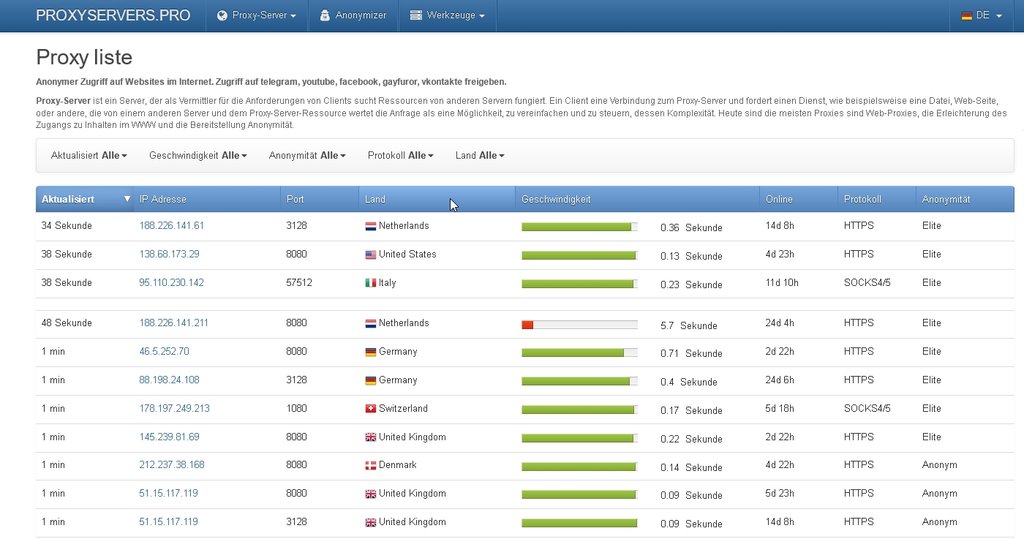The image size is (1024, 539).
Task: Click the United States flag icon
Action: (370, 255)
